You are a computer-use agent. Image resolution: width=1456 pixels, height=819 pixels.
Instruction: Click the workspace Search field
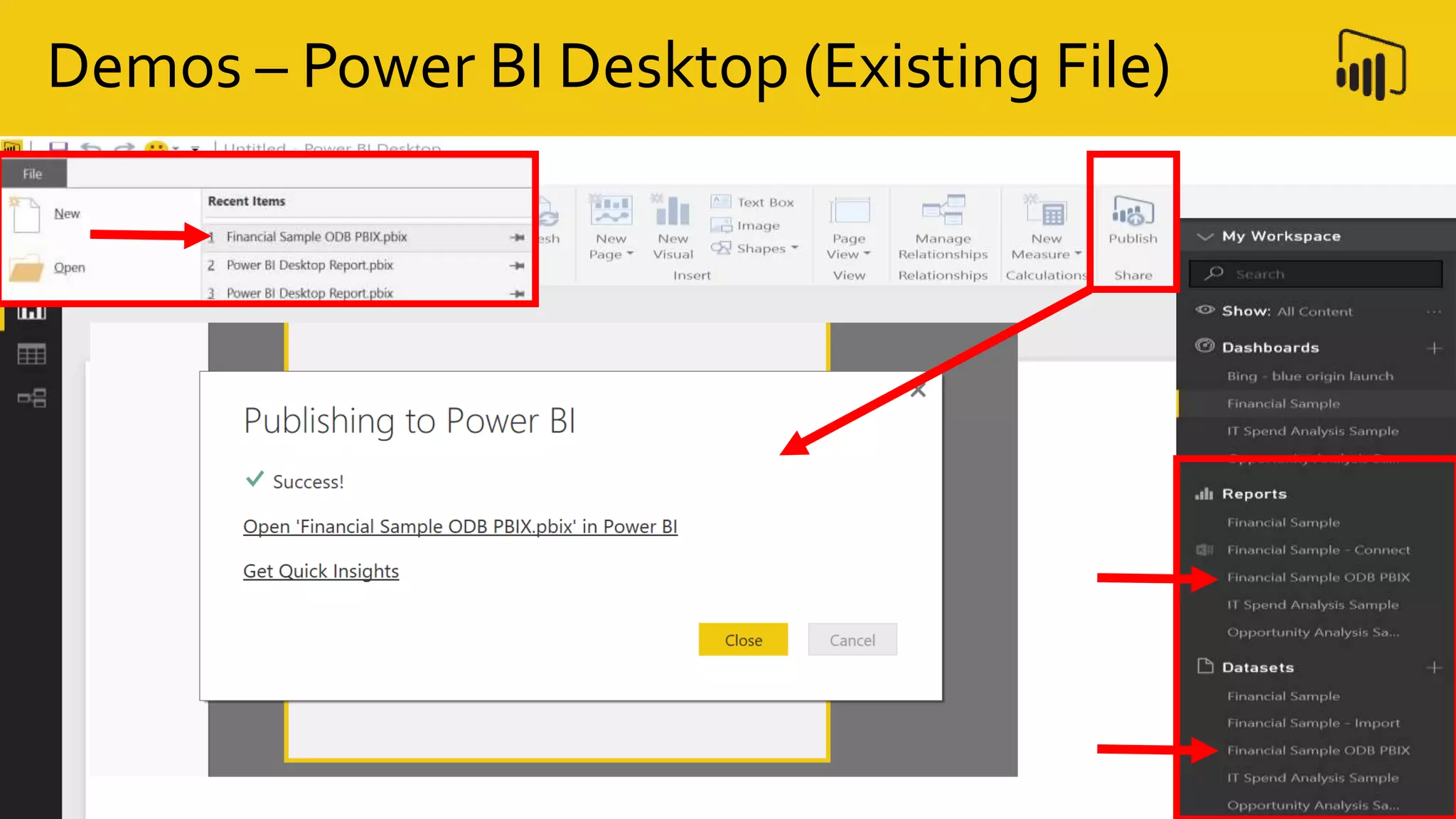(1315, 274)
